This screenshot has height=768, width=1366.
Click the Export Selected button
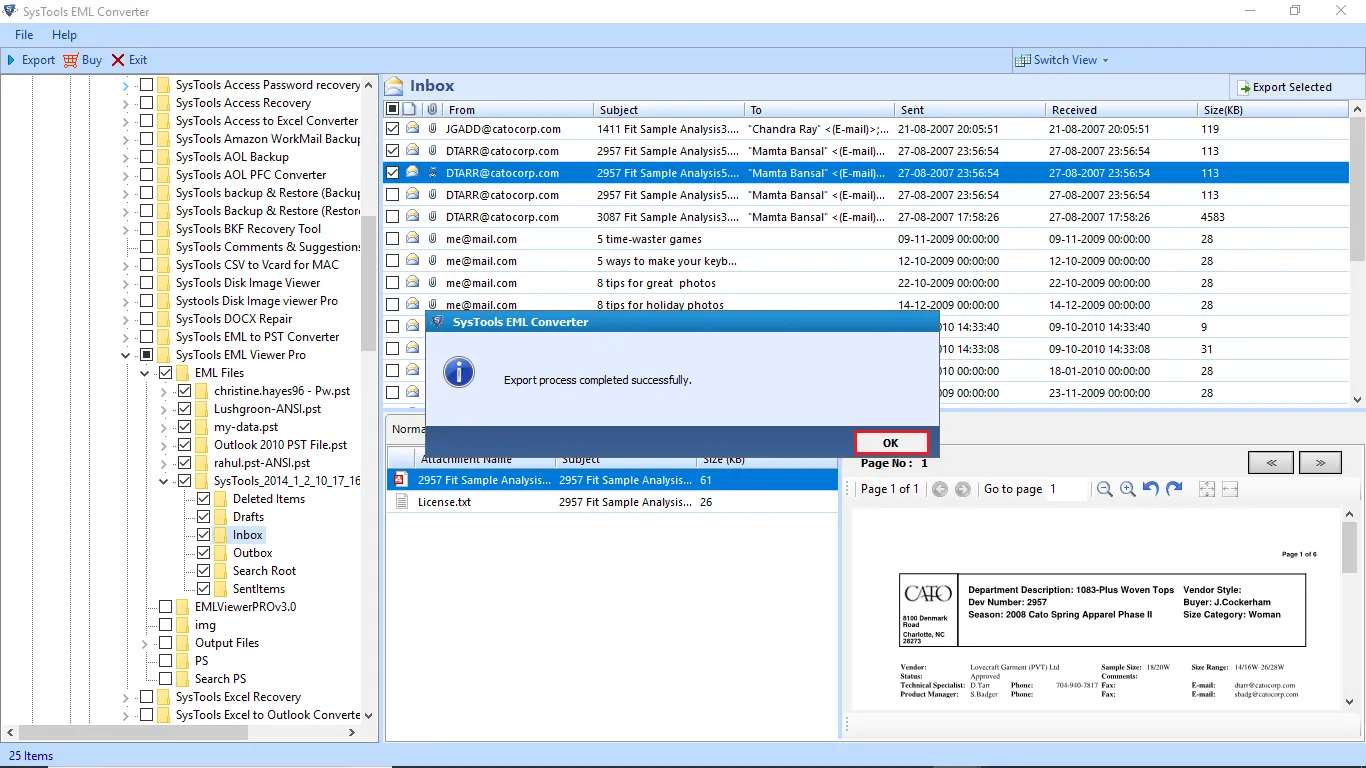(1284, 87)
